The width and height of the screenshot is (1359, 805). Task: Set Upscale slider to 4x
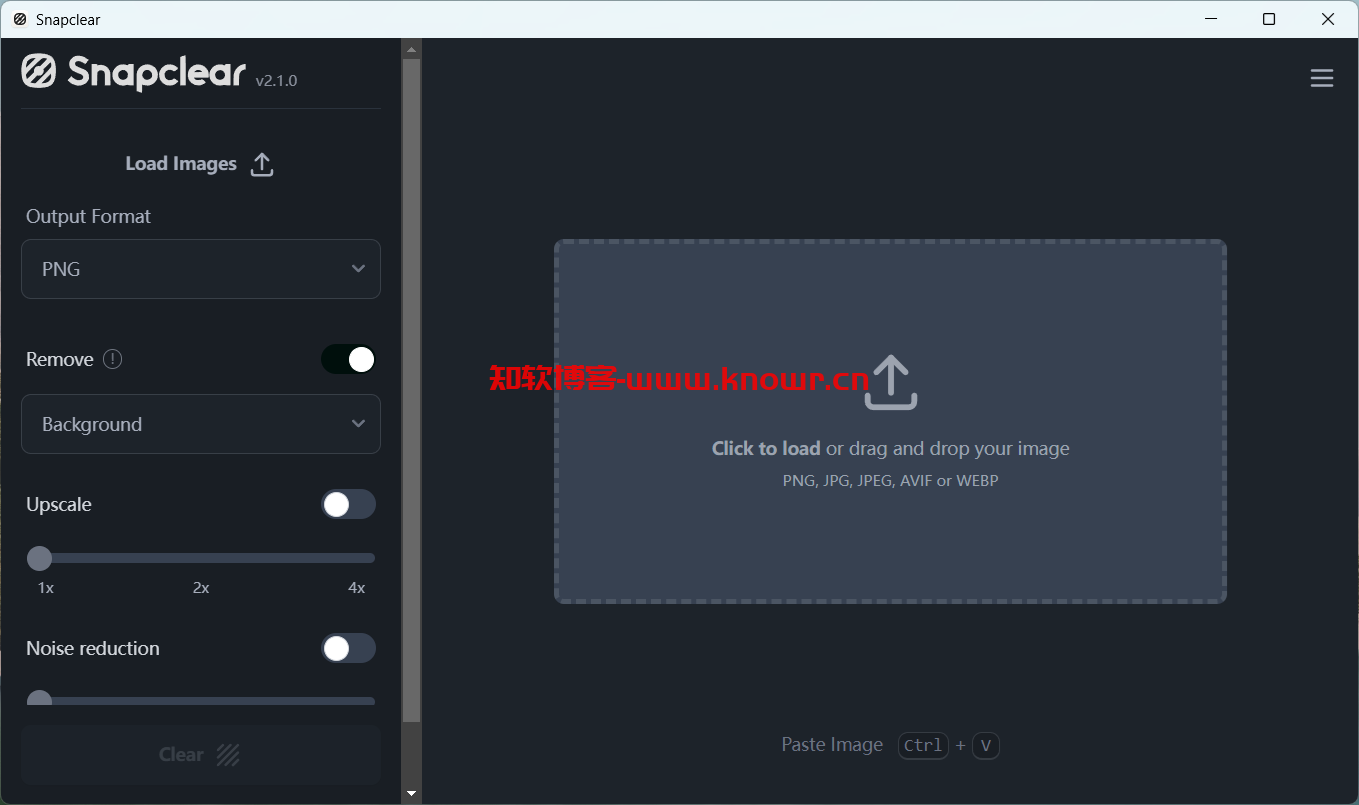(x=362, y=558)
